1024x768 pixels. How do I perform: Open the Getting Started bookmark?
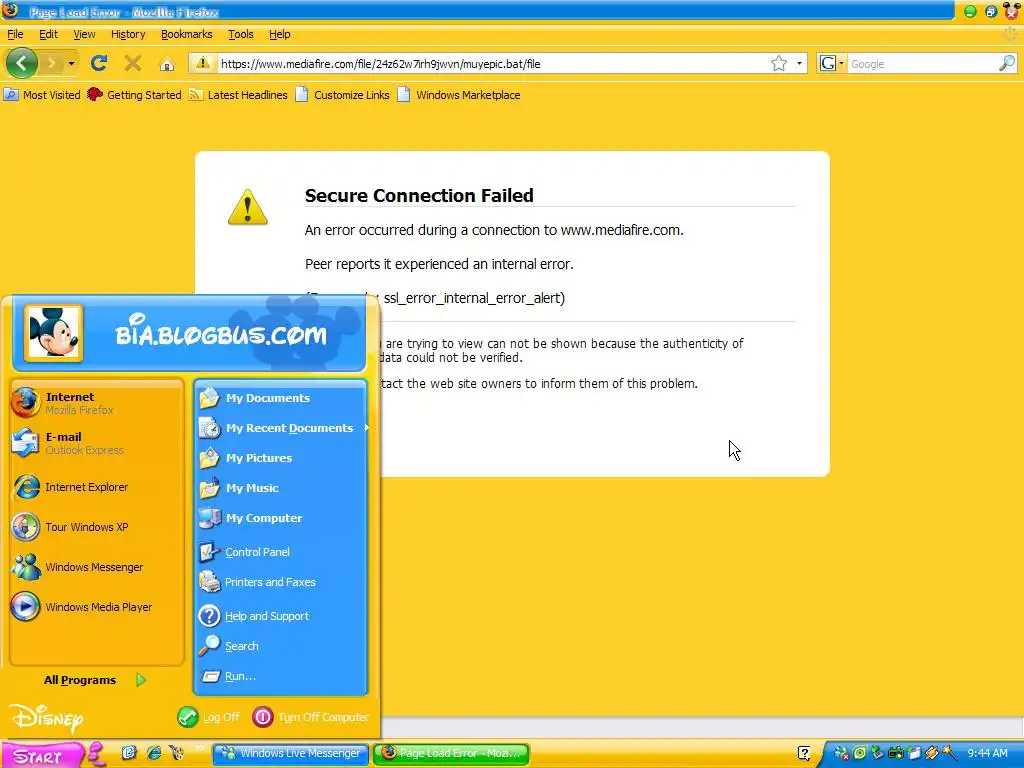135,95
